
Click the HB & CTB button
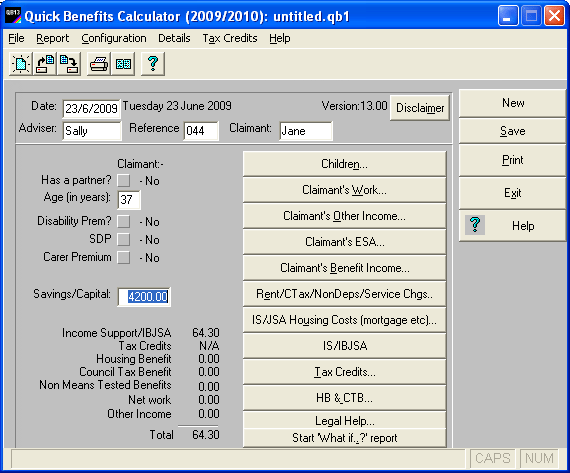344,398
